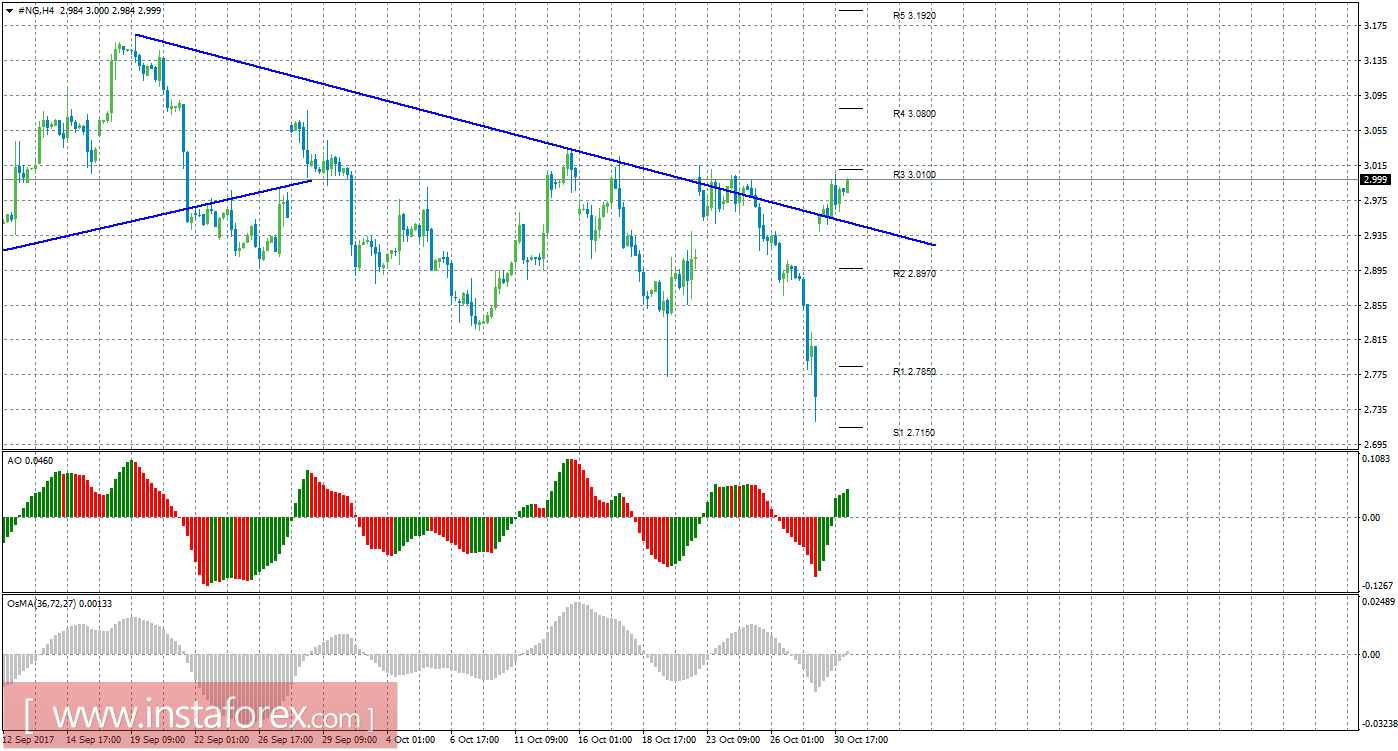Click the R2 2.8970 pivot label
The image size is (1398, 751).
914,273
